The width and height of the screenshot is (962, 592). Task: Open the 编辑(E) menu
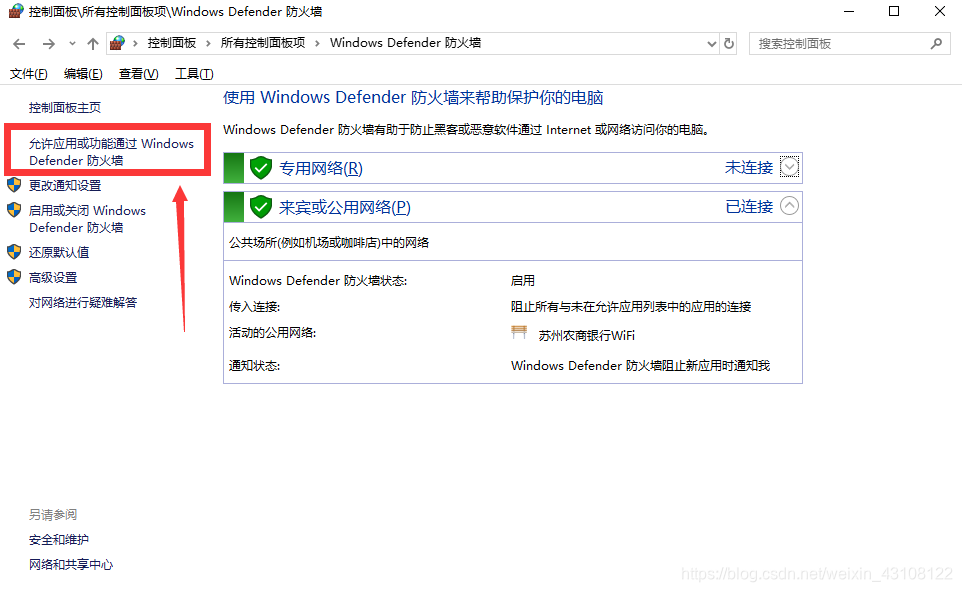pos(83,74)
